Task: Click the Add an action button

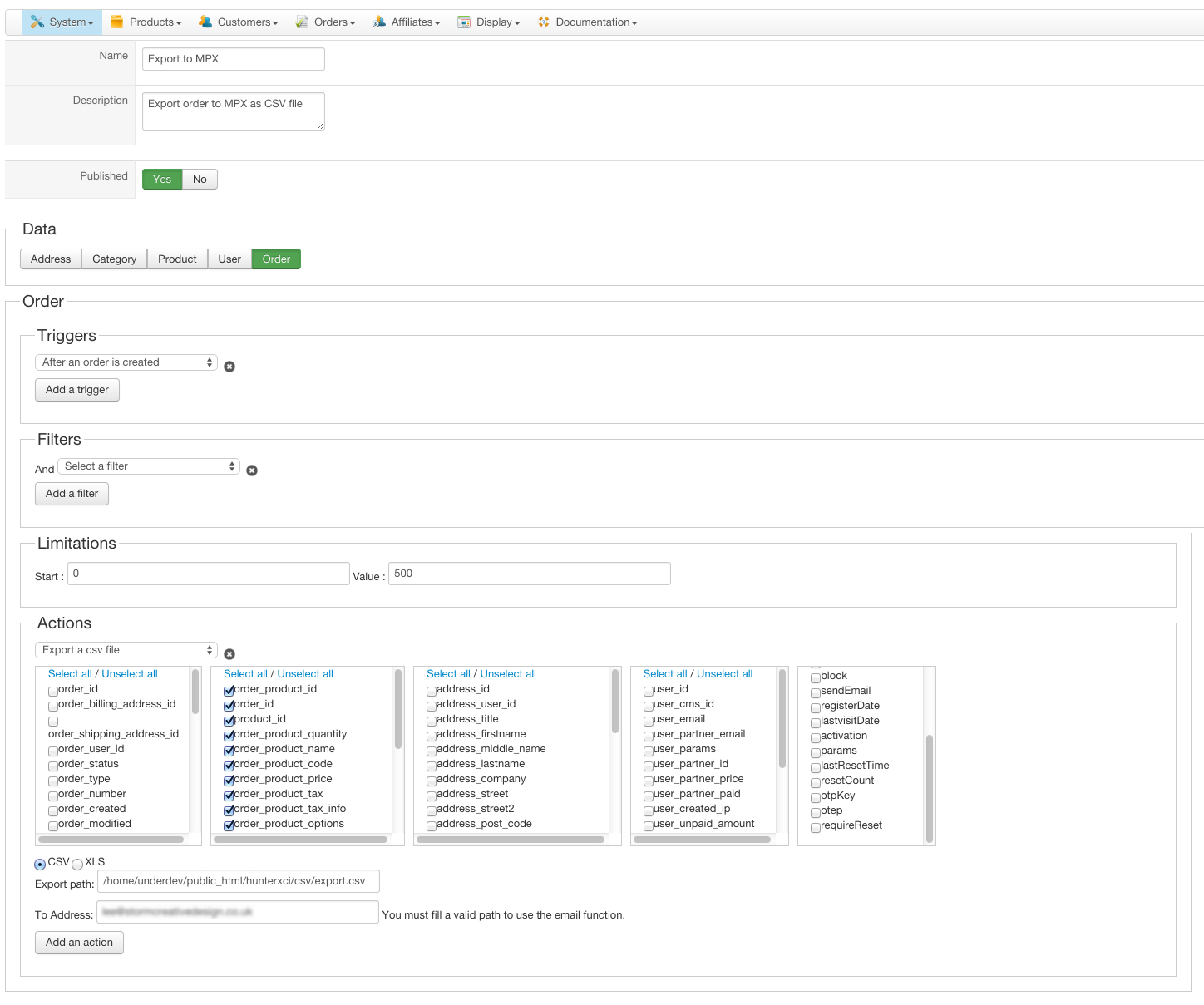Action: coord(79,943)
